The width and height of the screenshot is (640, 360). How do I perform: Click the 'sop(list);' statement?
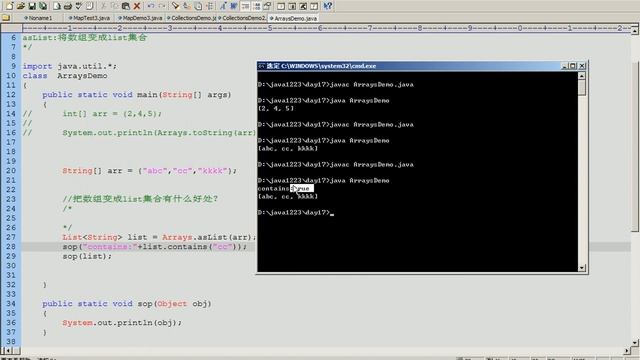pyautogui.click(x=87, y=256)
